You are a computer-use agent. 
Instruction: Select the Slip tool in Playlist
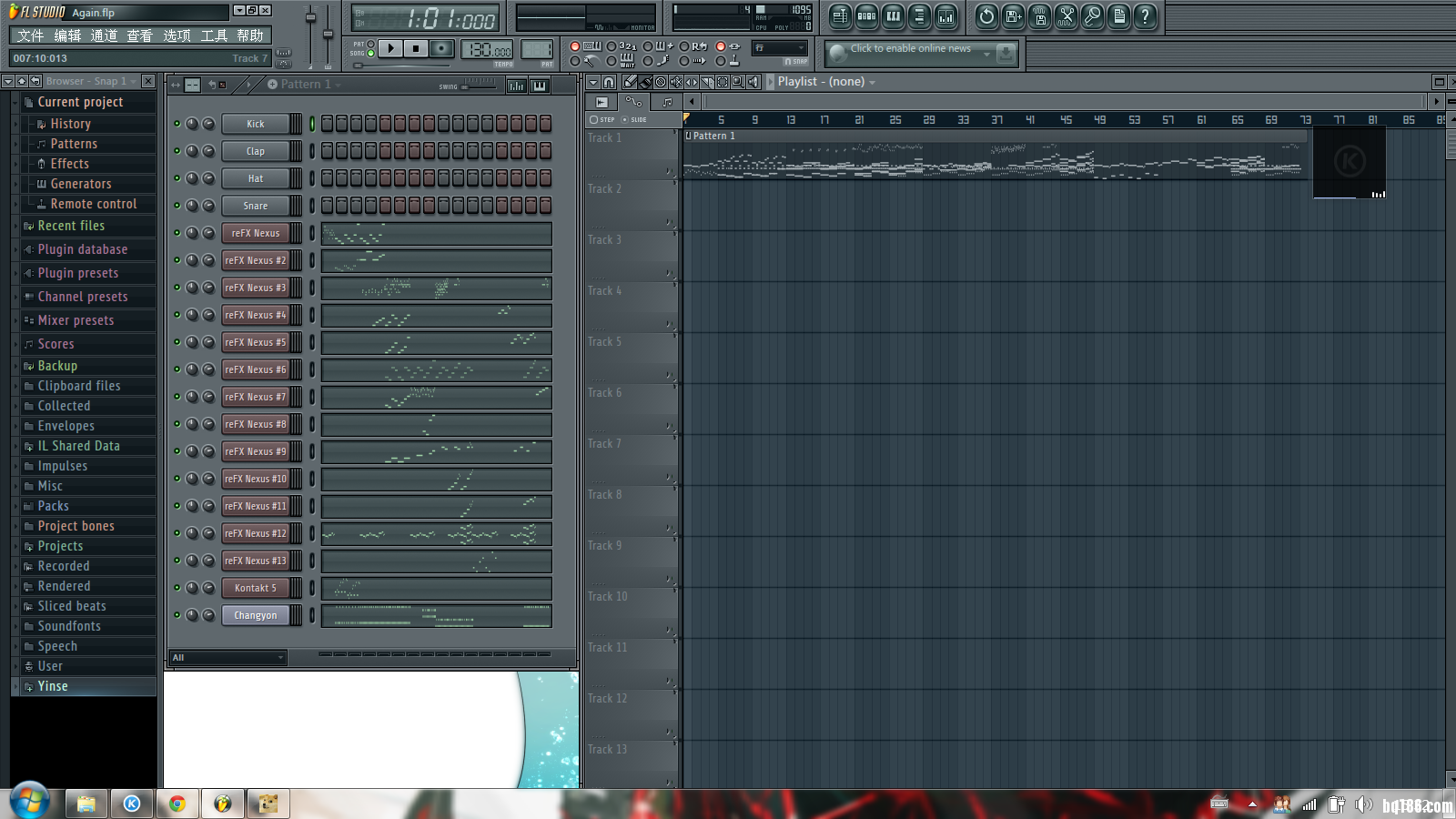[692, 82]
